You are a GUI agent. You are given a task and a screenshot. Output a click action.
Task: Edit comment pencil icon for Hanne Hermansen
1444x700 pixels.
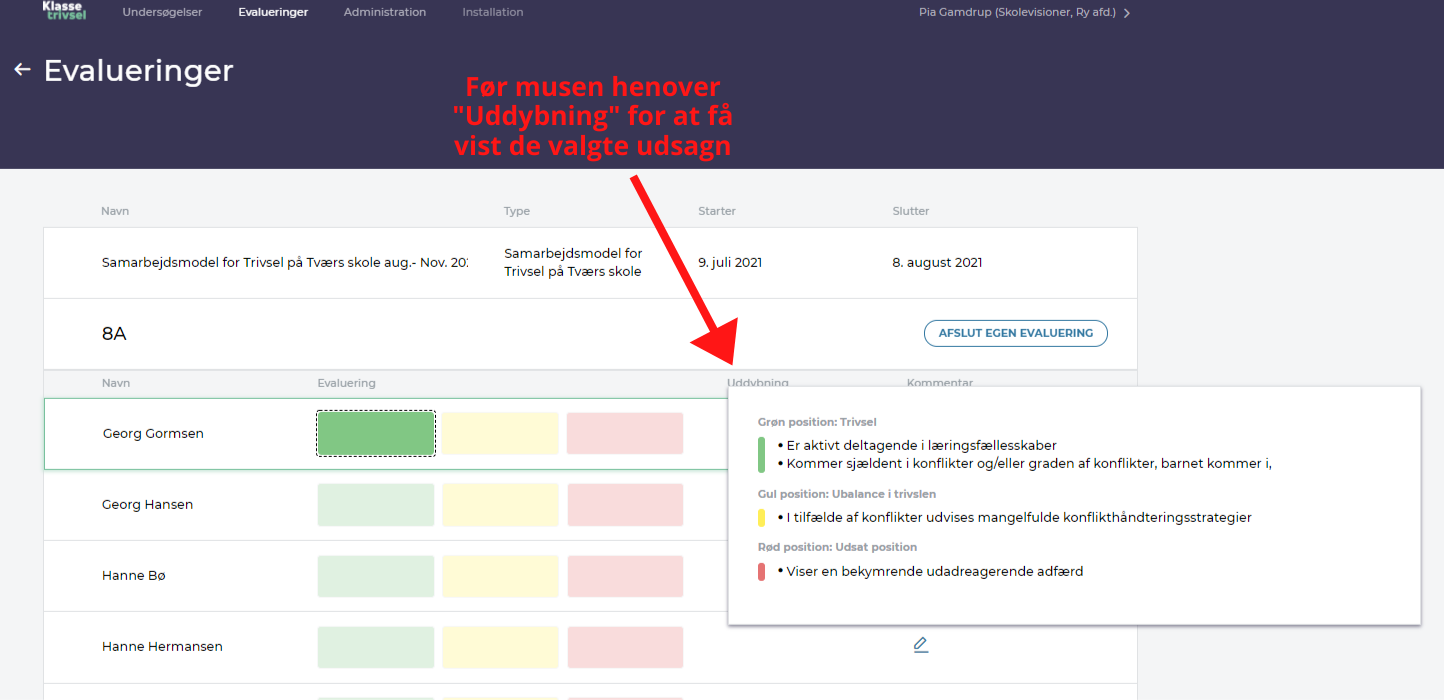click(x=921, y=645)
